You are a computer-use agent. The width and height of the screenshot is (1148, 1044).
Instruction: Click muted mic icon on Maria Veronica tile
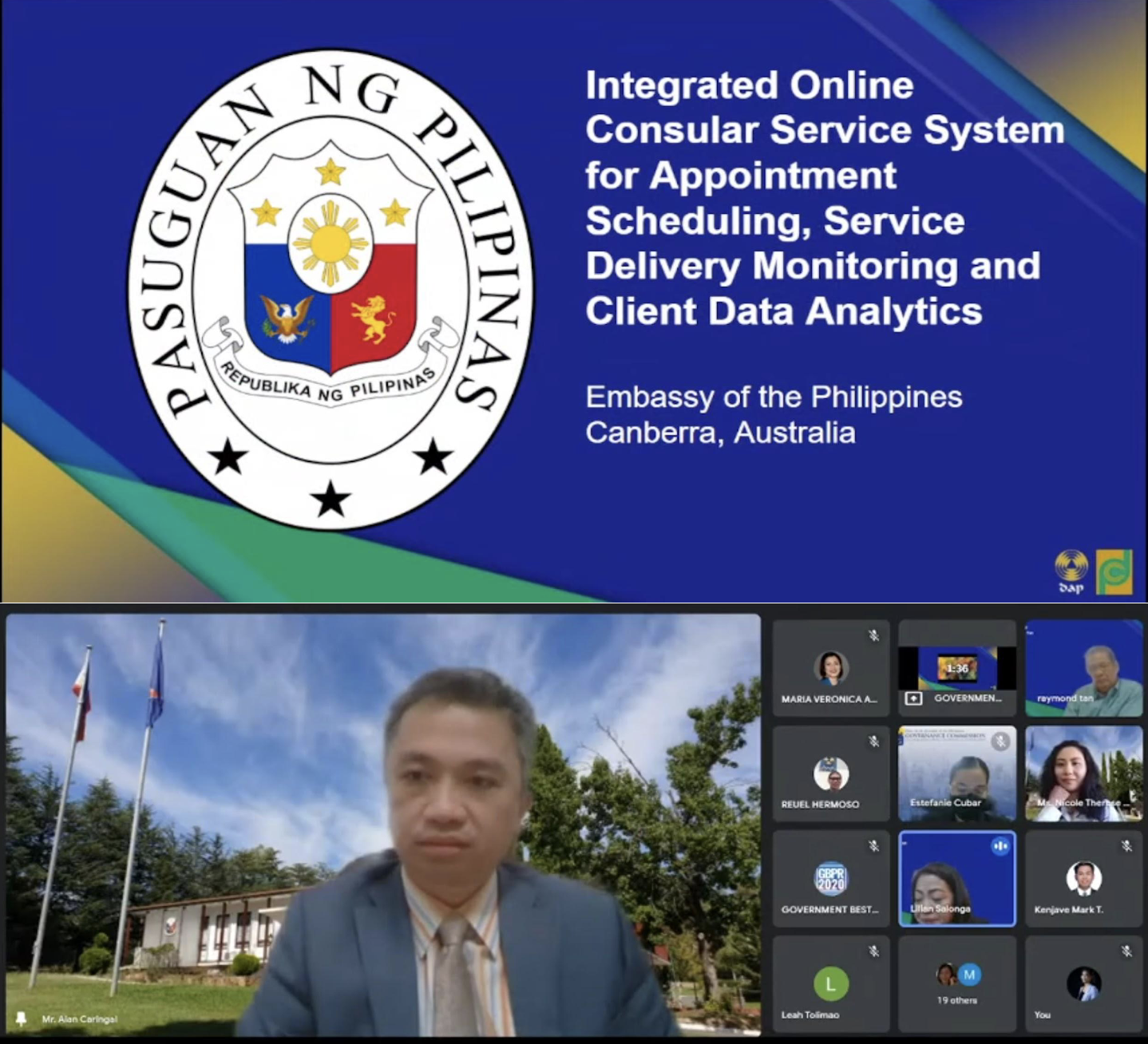point(874,635)
